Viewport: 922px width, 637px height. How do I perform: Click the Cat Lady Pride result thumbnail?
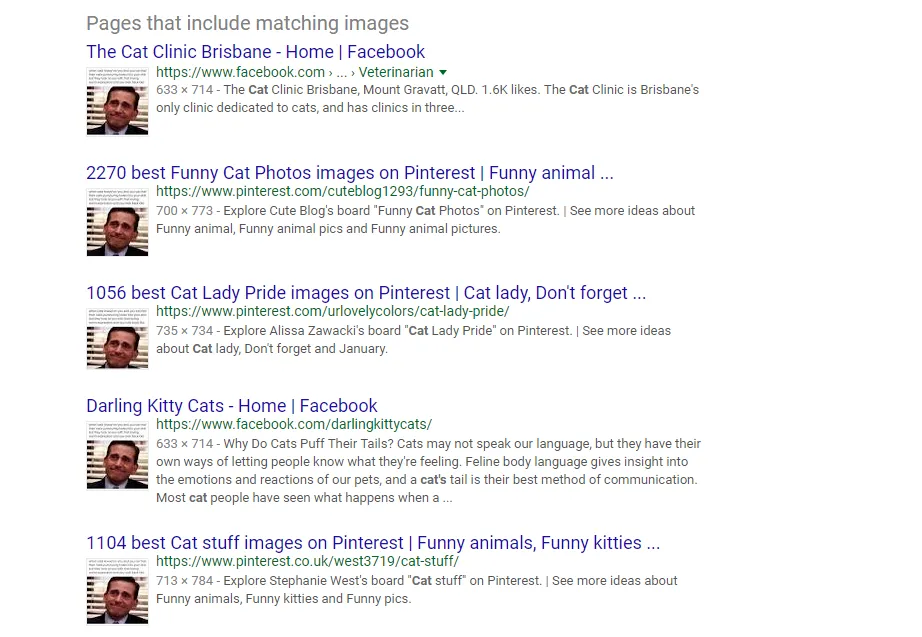coord(118,339)
